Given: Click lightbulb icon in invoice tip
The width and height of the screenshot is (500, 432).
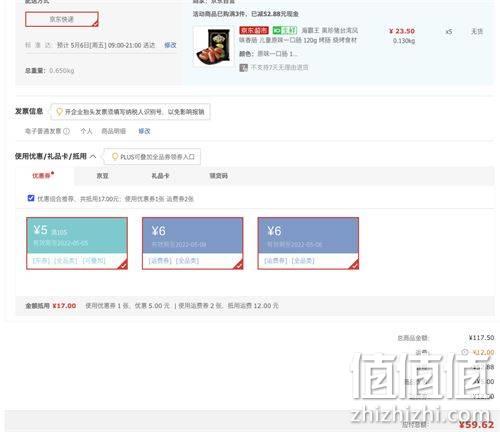Looking at the screenshot, I should 59,112.
